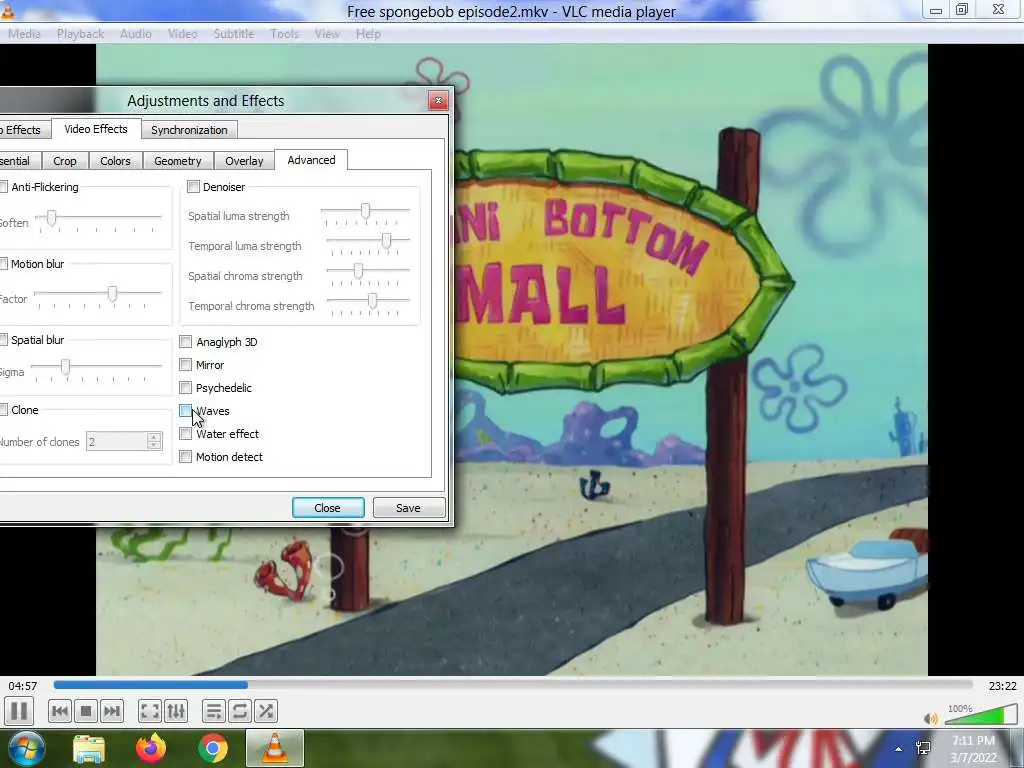
Task: Stop playback with the stop button
Action: pos(86,711)
